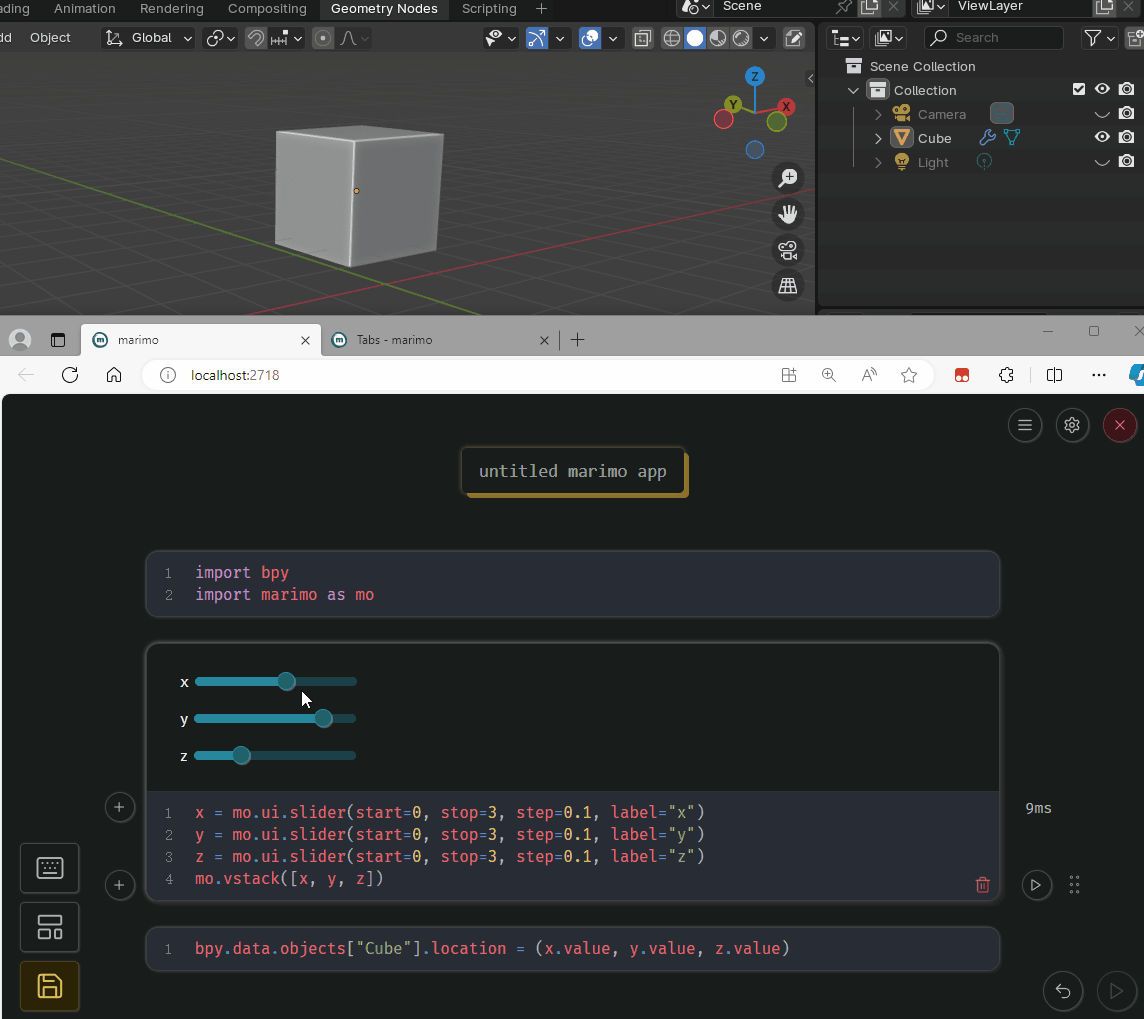Hide Collection in viewport via eye icon
Image resolution: width=1144 pixels, height=1019 pixels.
pyautogui.click(x=1102, y=89)
